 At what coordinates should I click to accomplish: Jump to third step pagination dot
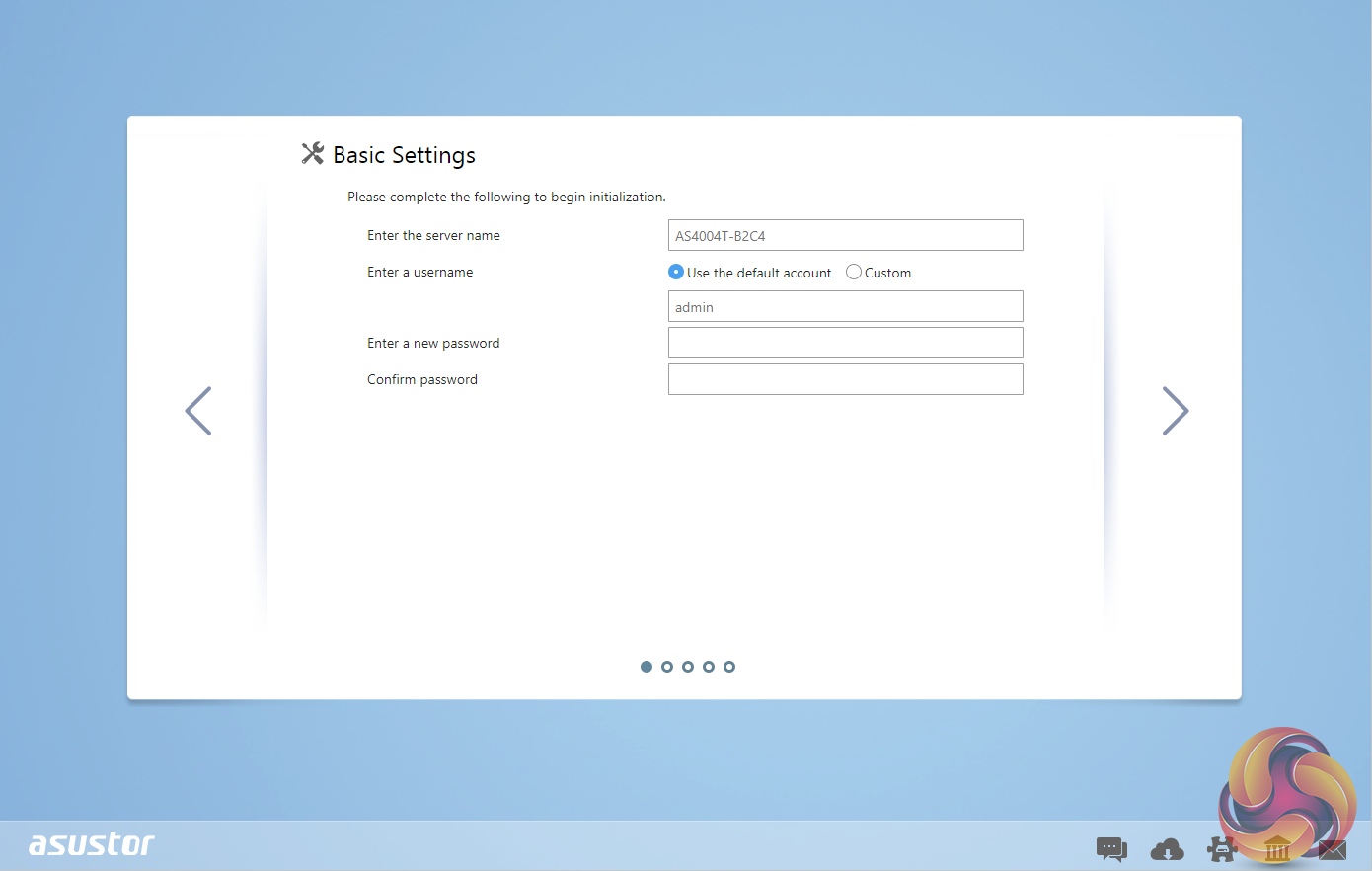[688, 667]
